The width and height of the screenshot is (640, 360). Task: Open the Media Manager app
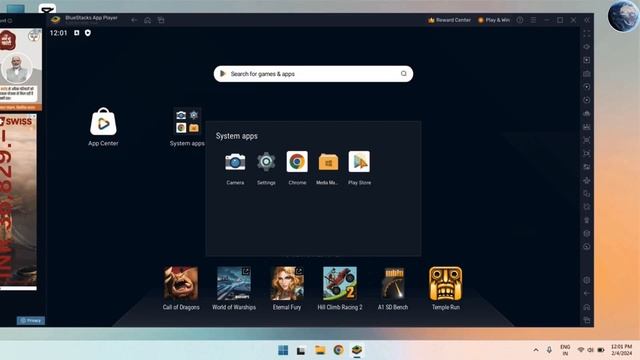(x=328, y=162)
